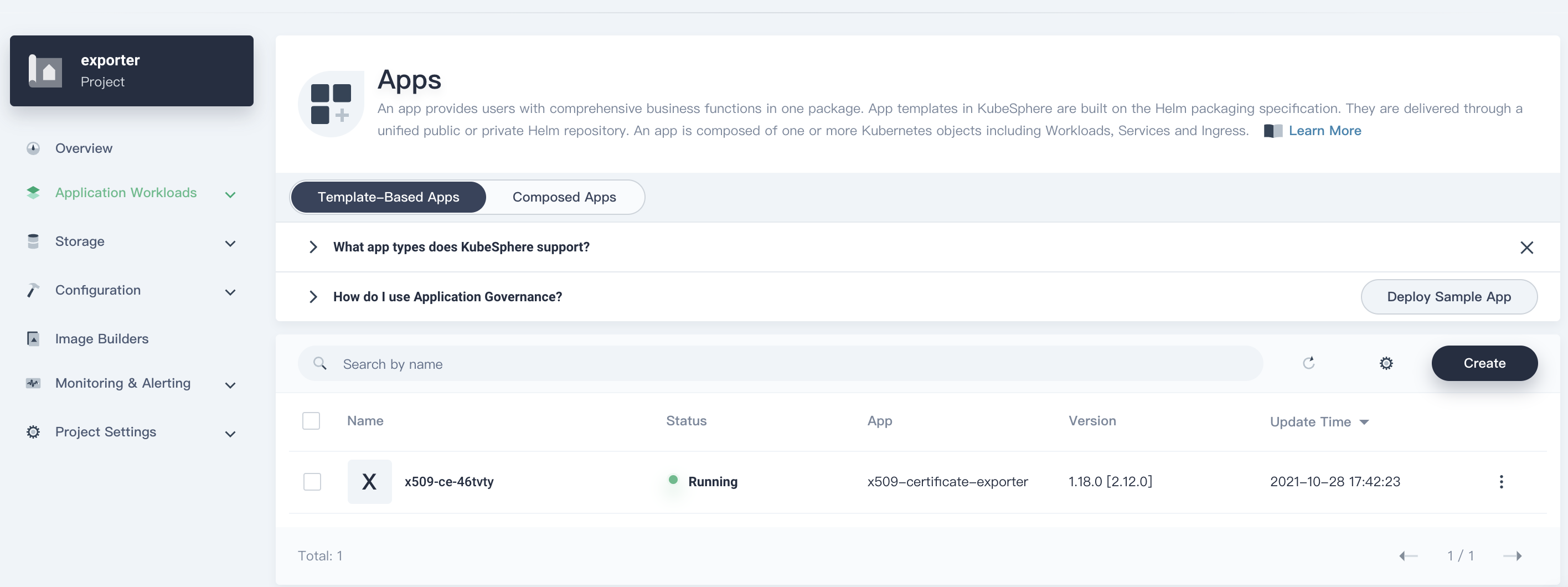Select all apps with header checkbox
The image size is (1568, 587).
tap(311, 421)
